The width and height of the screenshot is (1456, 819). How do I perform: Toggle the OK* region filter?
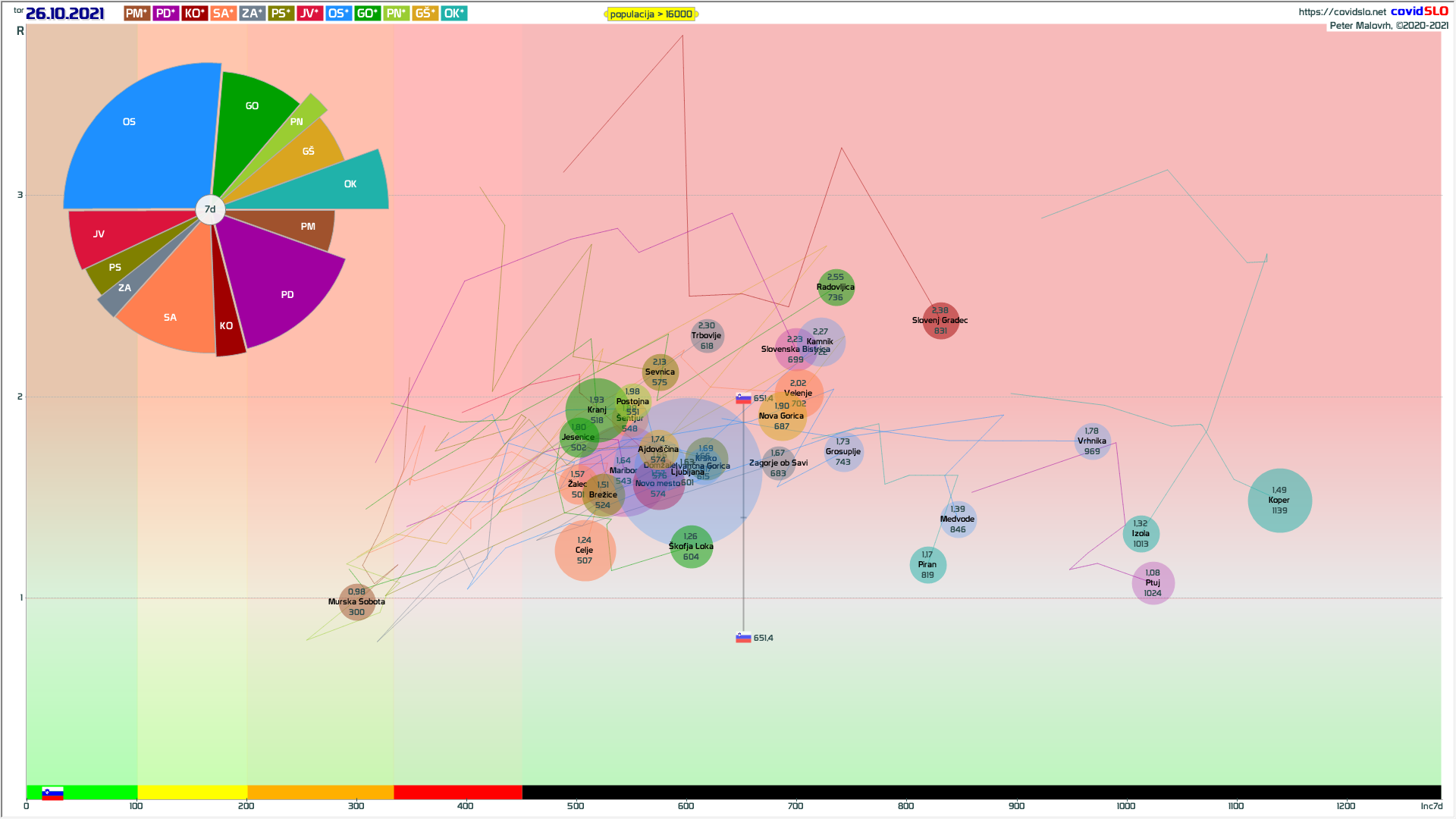click(453, 14)
